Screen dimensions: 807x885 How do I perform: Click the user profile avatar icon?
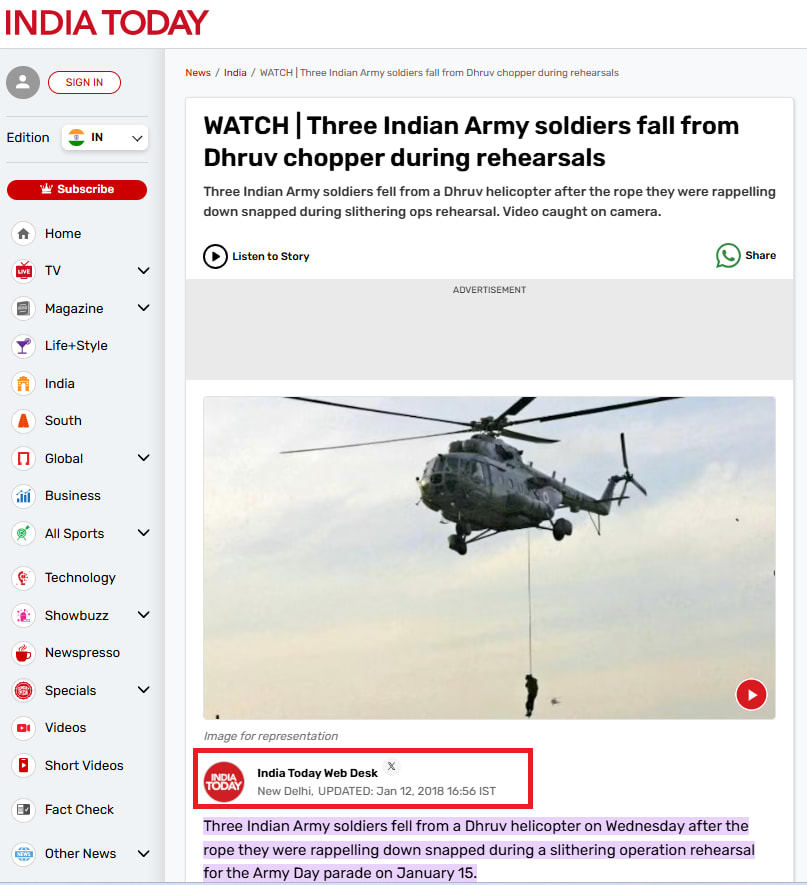click(23, 82)
